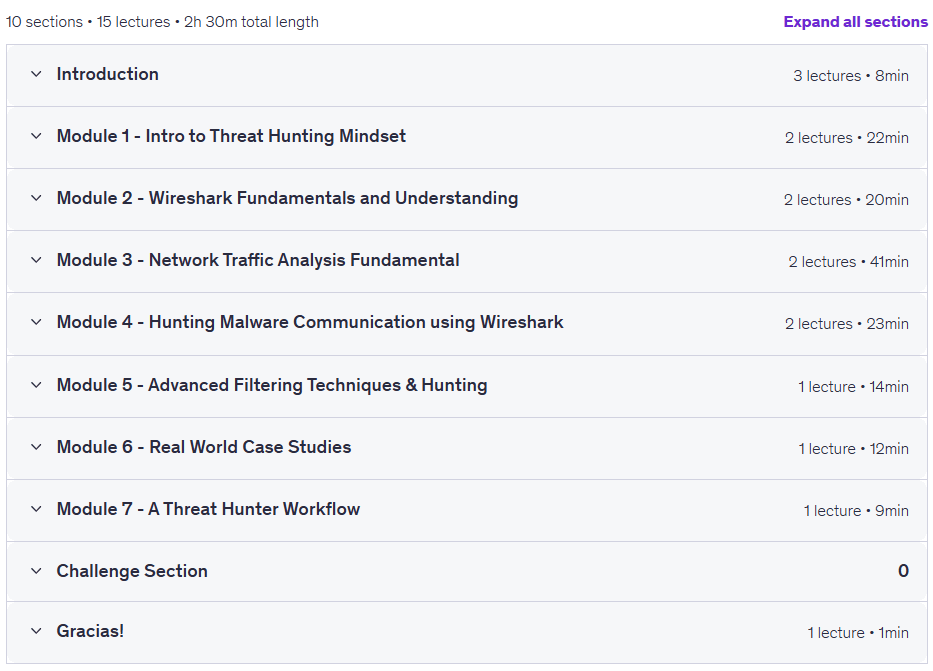This screenshot has width=933, height=671.
Task: Open Module 3 - Network Traffic Analysis Fundamental
Action: [x=258, y=260]
